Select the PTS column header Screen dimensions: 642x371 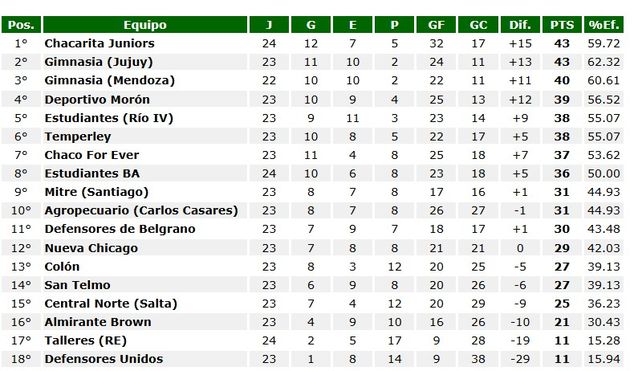pyautogui.click(x=562, y=25)
